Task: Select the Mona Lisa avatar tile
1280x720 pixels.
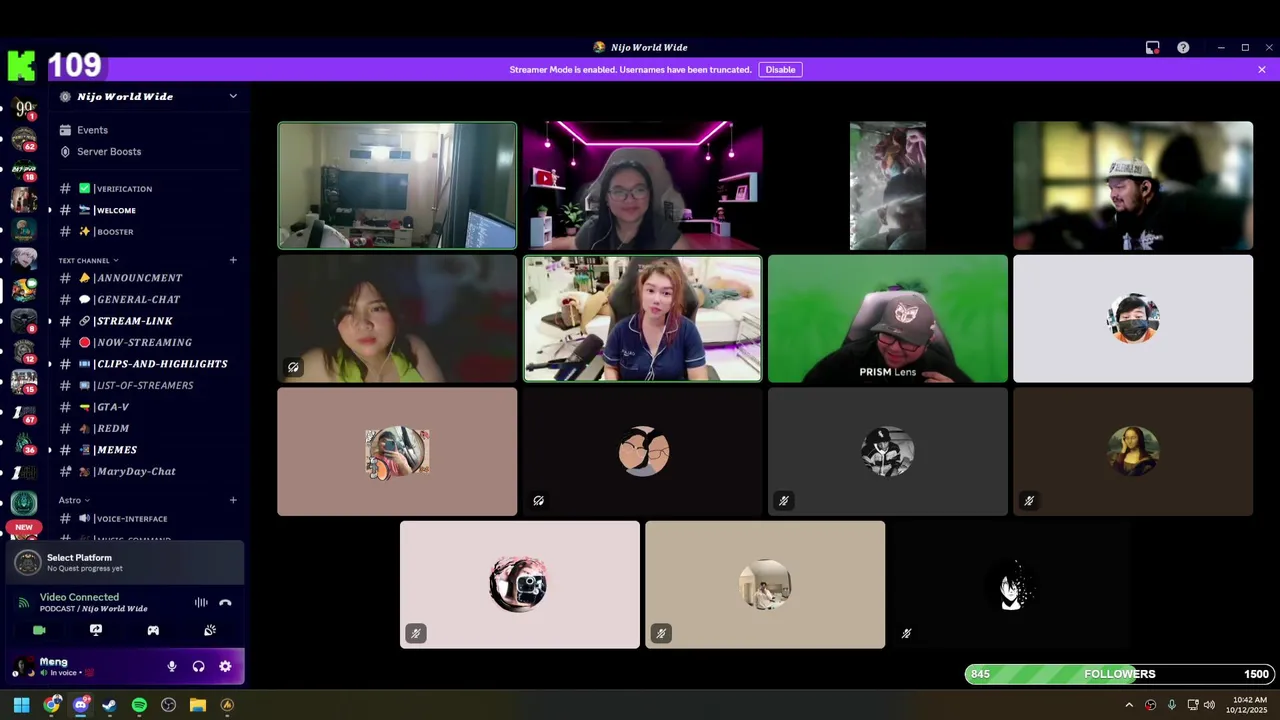Action: [1133, 452]
